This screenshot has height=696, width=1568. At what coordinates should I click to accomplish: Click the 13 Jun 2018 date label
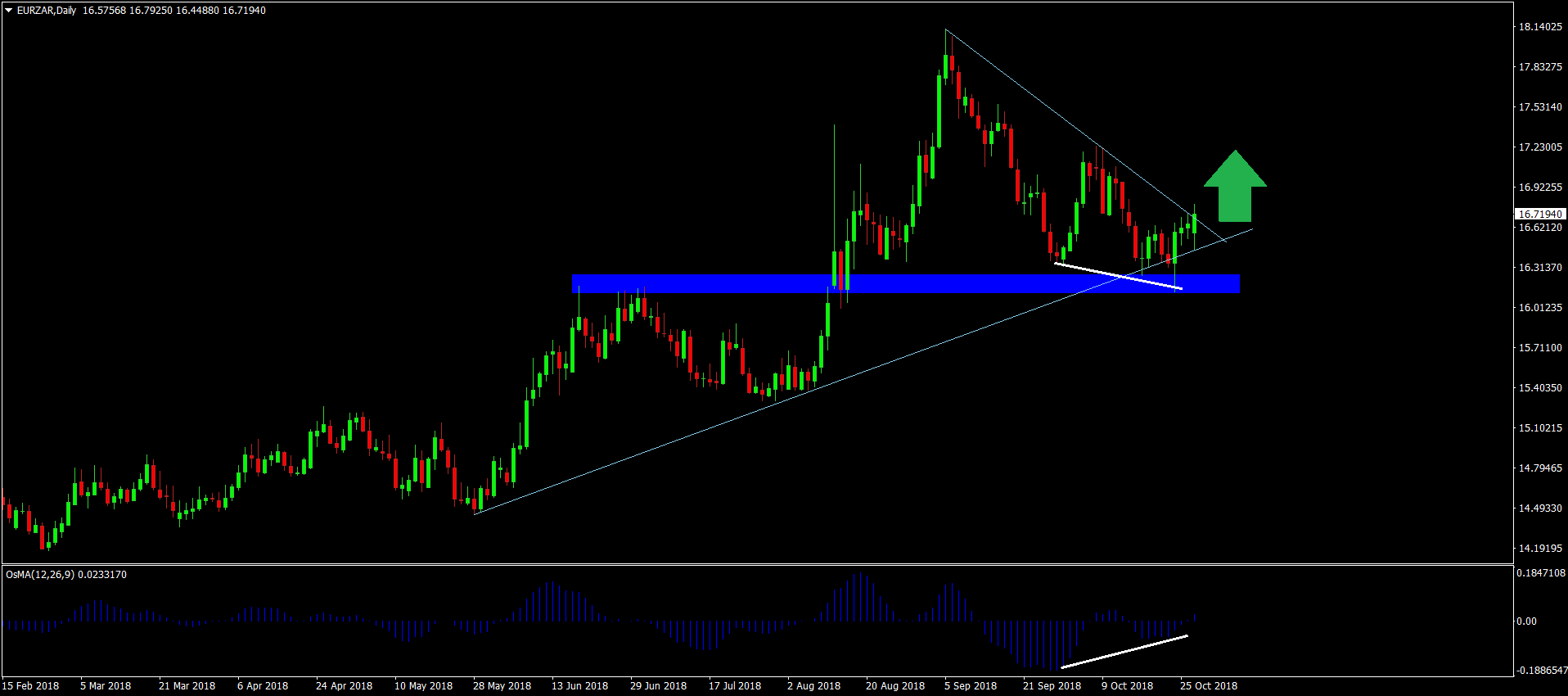[x=579, y=686]
